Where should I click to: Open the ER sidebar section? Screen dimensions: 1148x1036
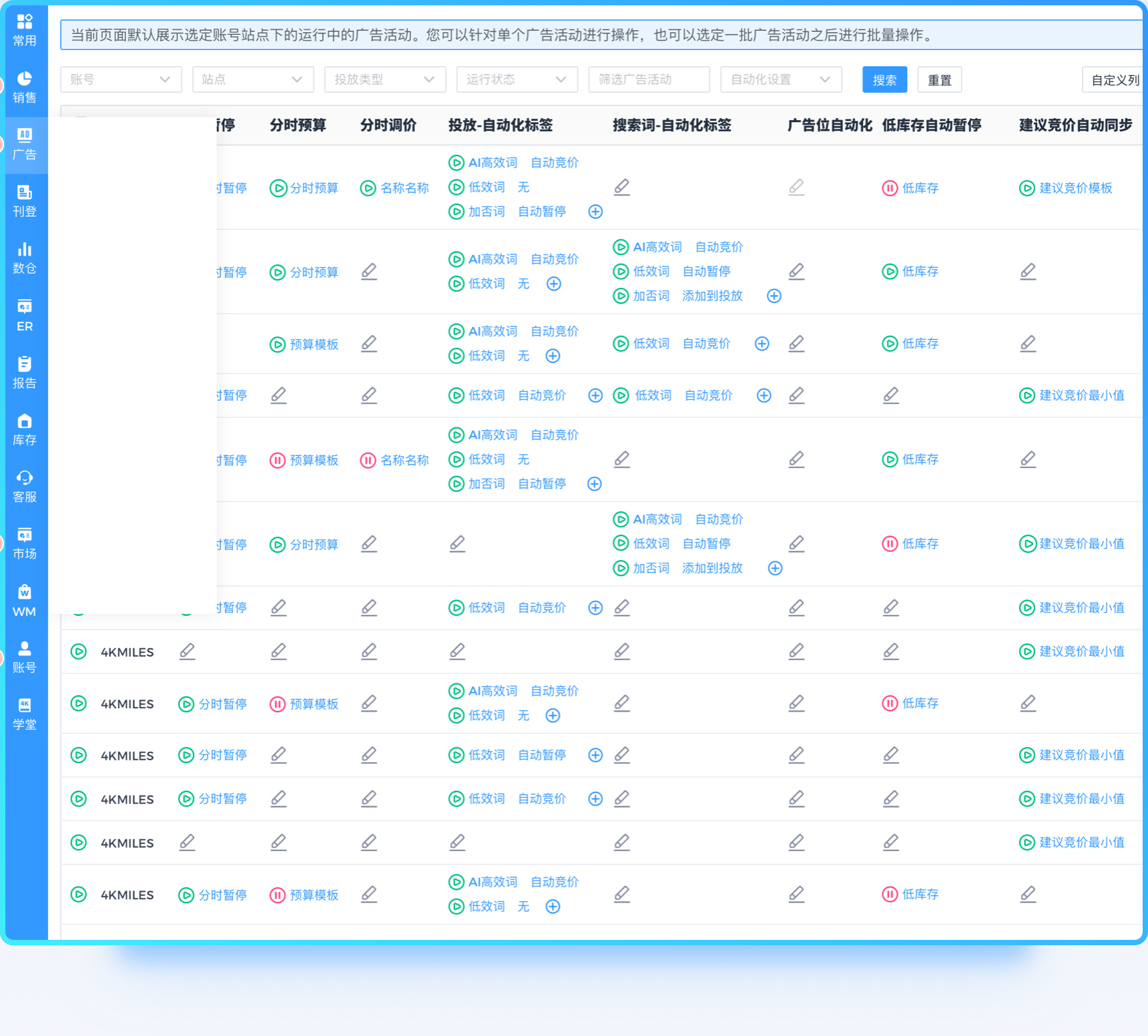point(25,316)
